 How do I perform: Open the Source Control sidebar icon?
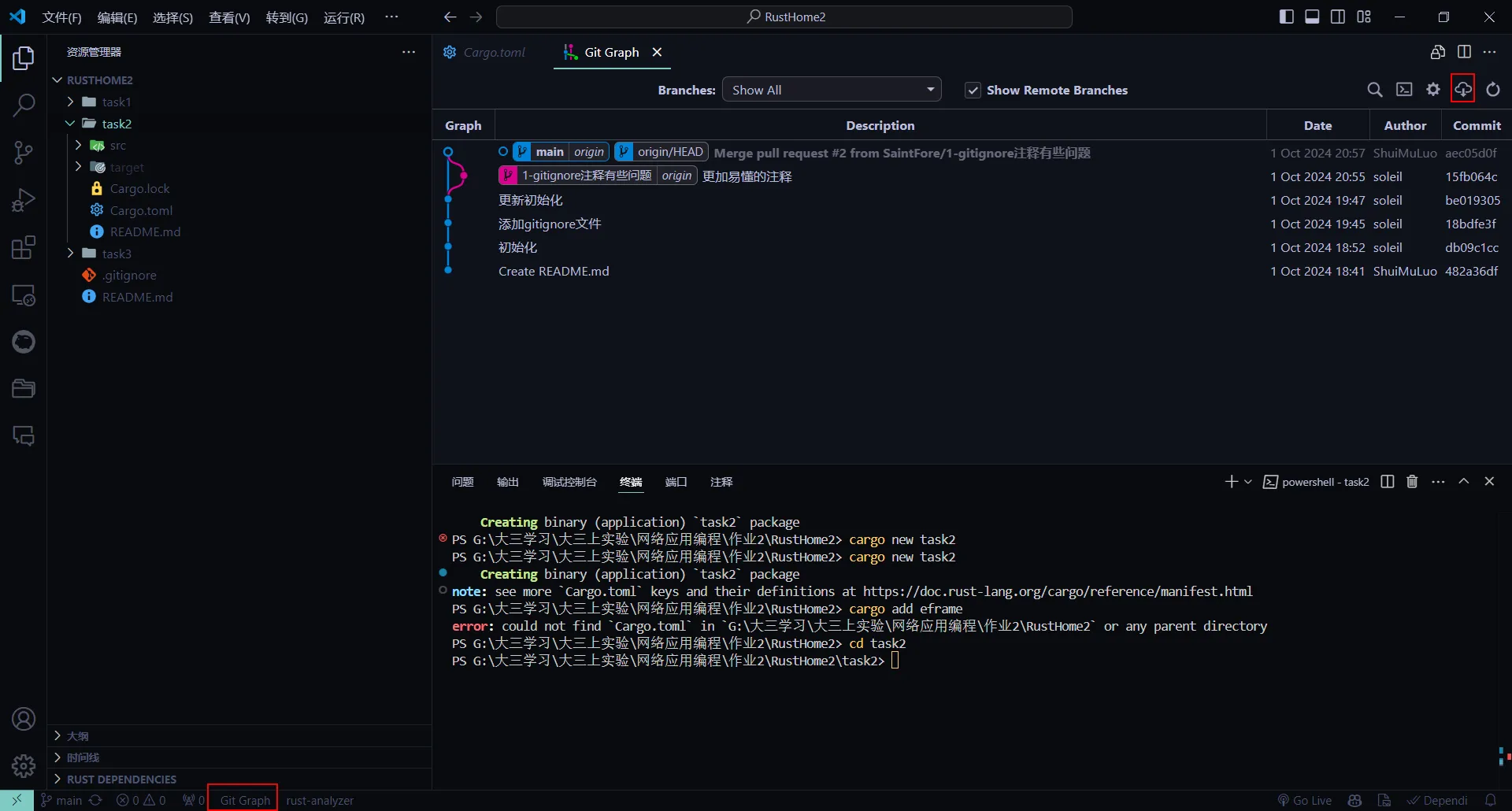point(24,152)
